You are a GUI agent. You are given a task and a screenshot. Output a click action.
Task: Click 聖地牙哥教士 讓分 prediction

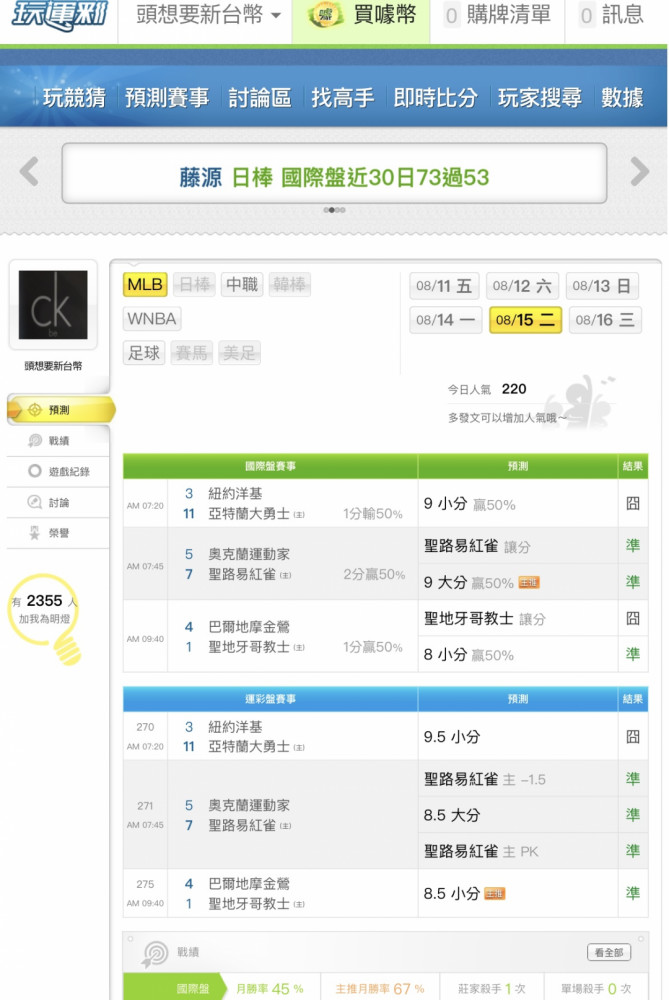point(484,619)
